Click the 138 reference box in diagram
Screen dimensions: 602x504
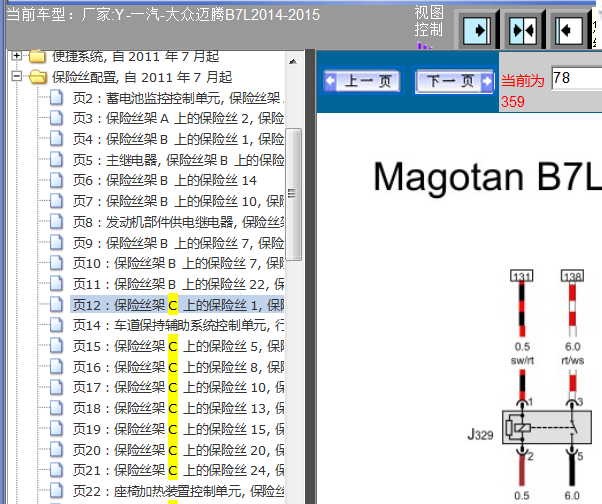point(572,276)
